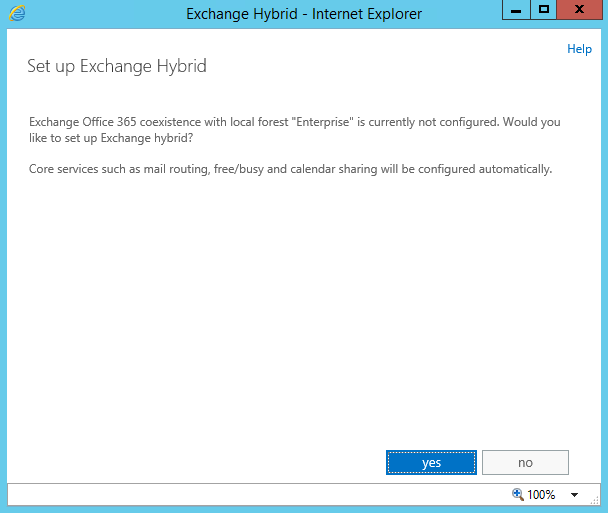Click the 100% zoom level text

click(x=541, y=495)
